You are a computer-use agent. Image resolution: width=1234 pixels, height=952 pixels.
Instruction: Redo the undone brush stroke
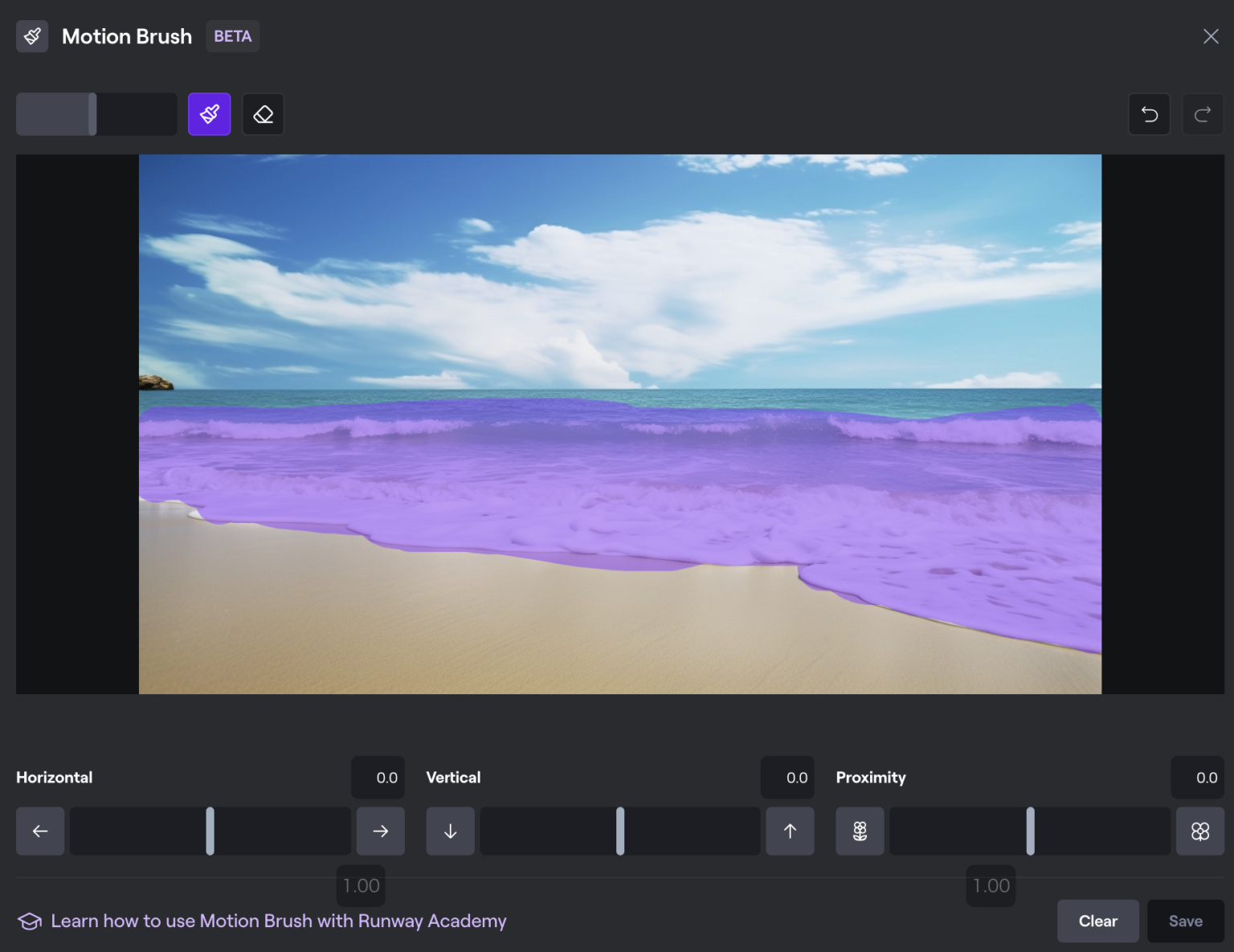(1202, 113)
